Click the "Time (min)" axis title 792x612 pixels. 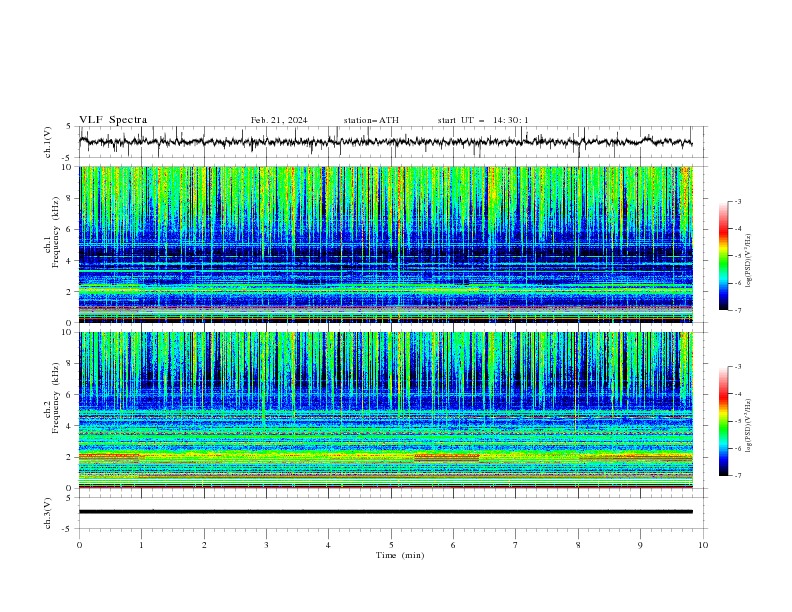tap(400, 555)
